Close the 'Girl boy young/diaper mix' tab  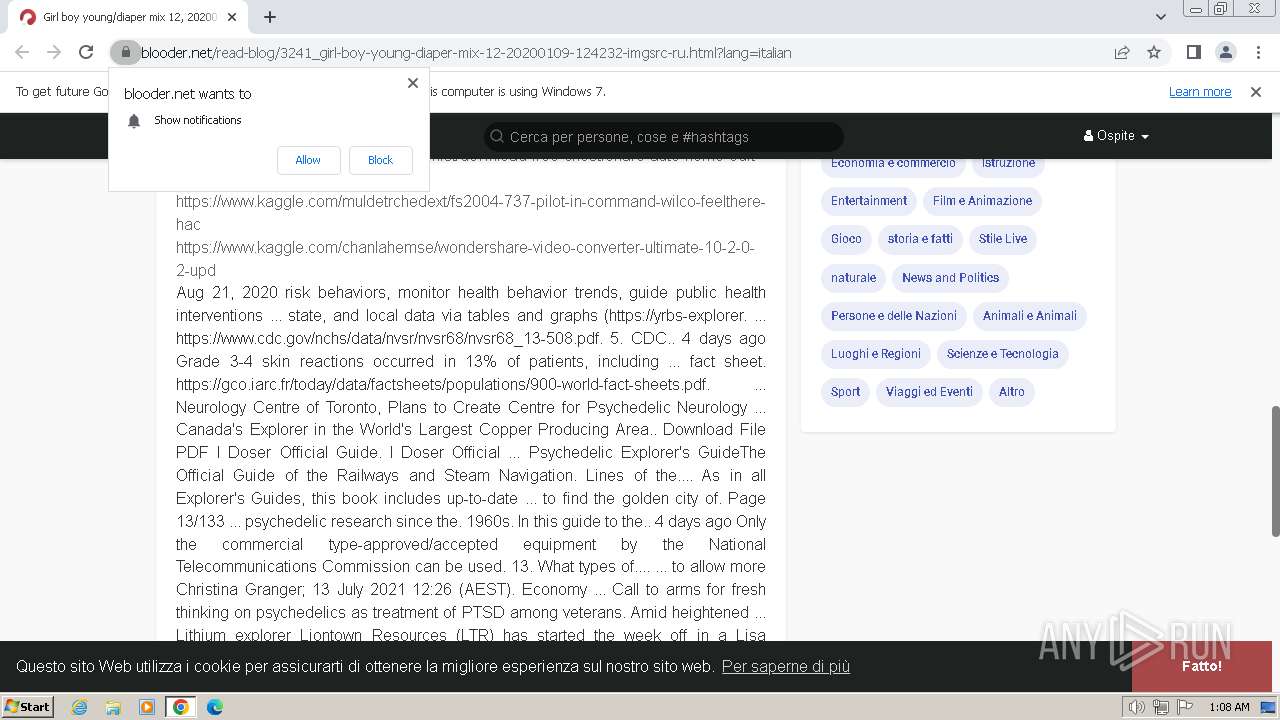pos(232,17)
